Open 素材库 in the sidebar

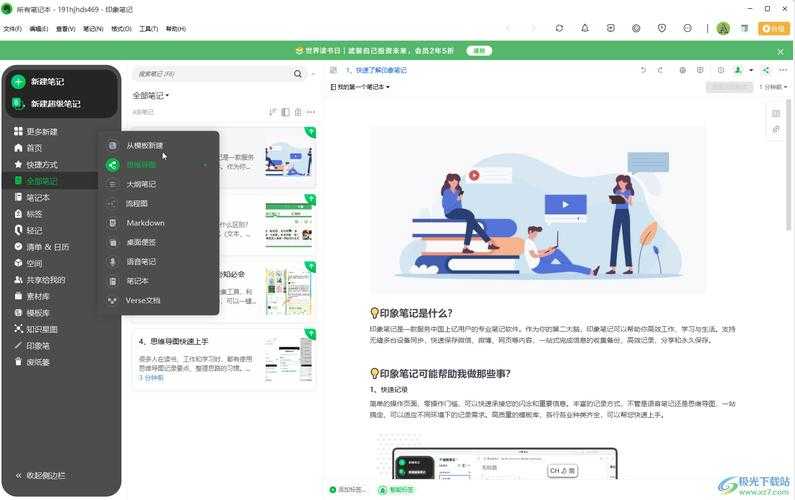click(x=31, y=296)
